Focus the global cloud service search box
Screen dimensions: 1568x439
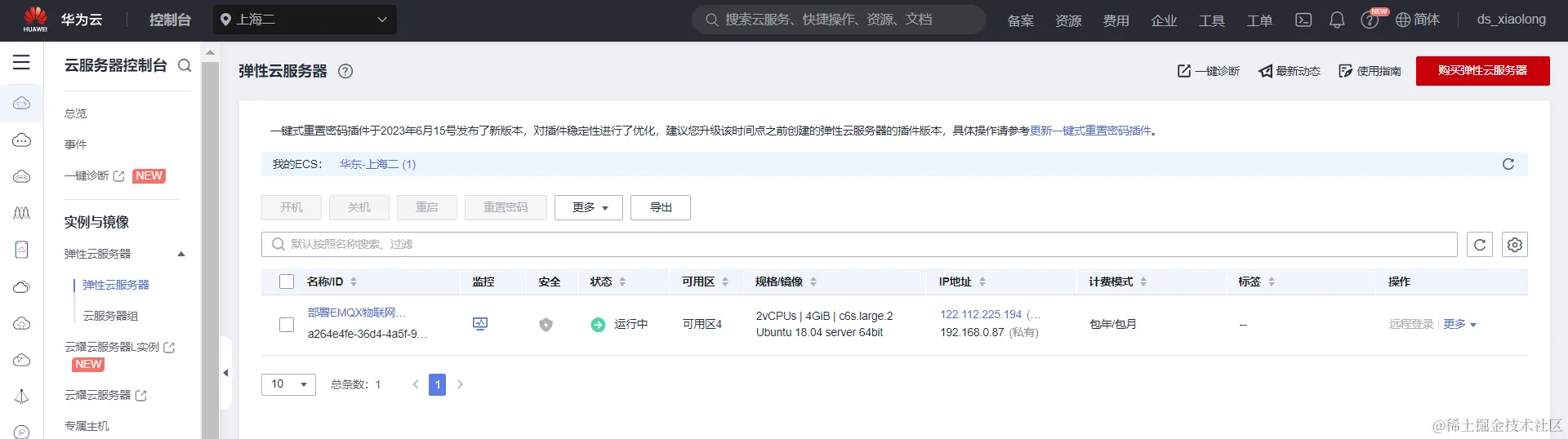click(839, 20)
